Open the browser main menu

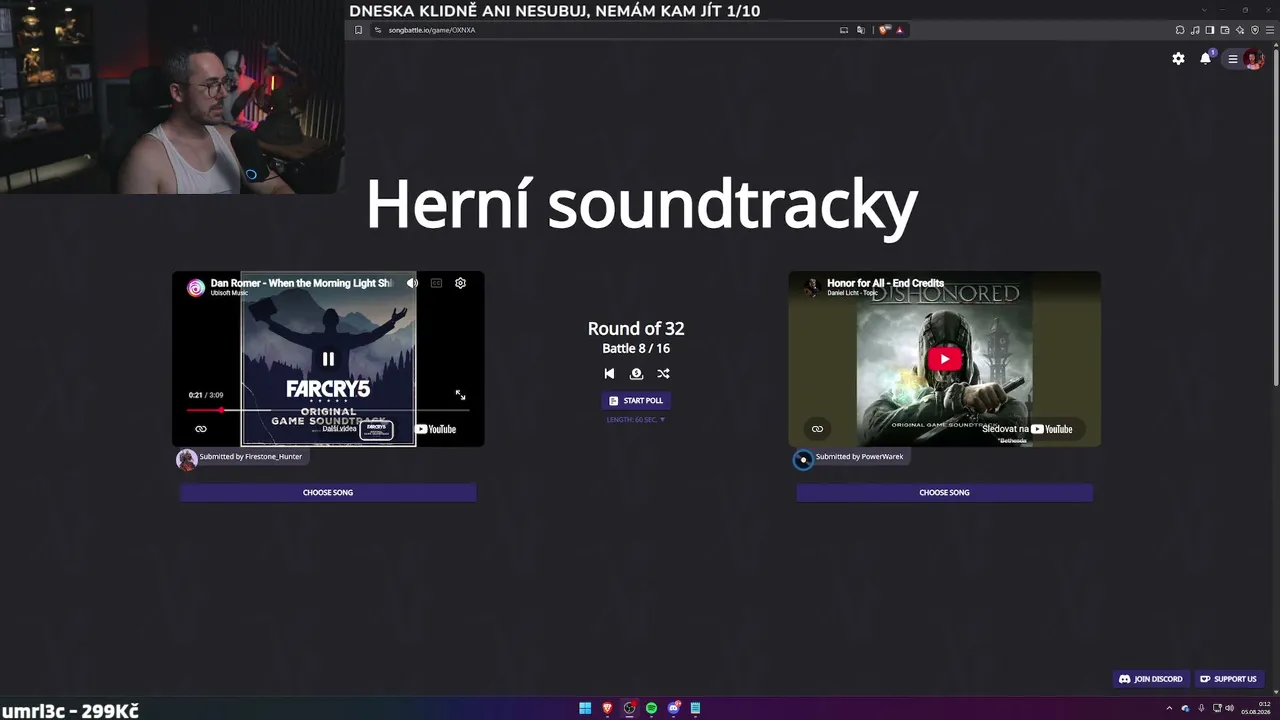pos(1270,30)
